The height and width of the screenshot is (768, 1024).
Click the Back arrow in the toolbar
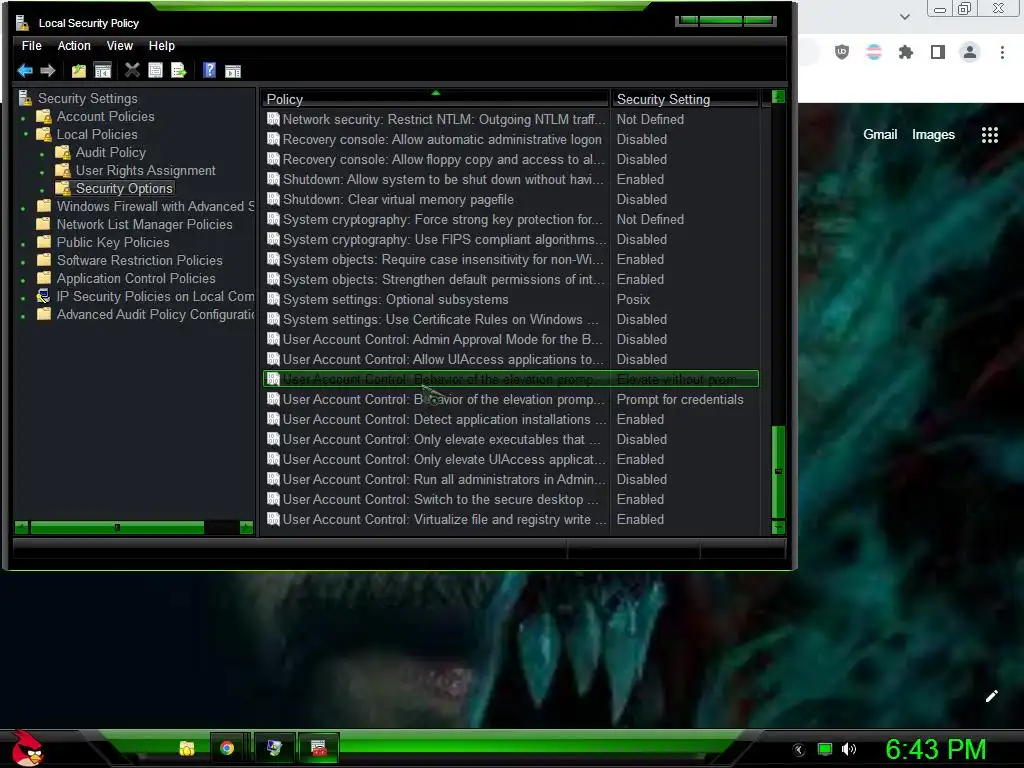[25, 71]
